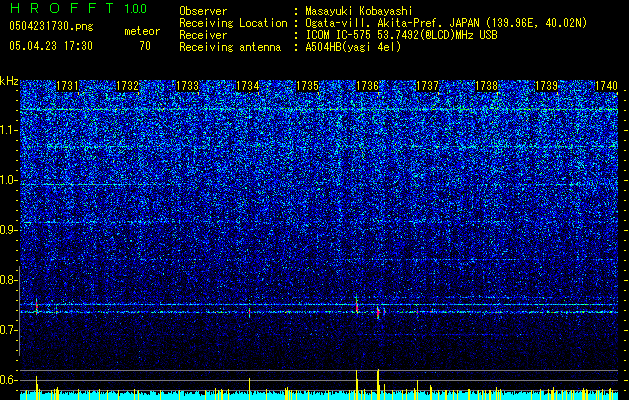Click the Receiving Location field label
The width and height of the screenshot is (629, 400).
(233, 23)
